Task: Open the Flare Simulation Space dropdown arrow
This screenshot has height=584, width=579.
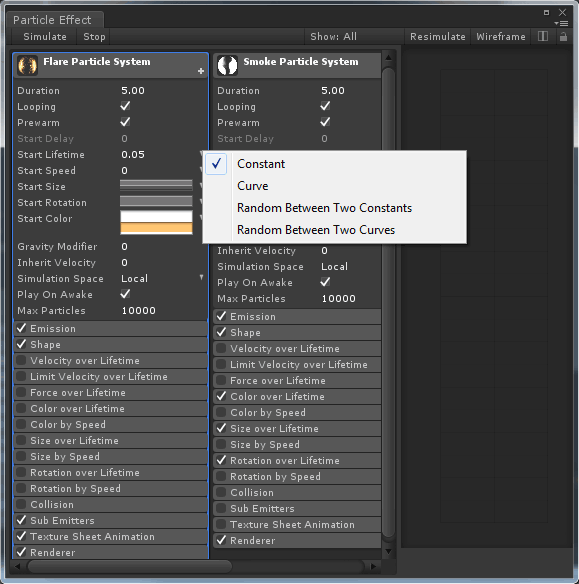Action: (201, 277)
